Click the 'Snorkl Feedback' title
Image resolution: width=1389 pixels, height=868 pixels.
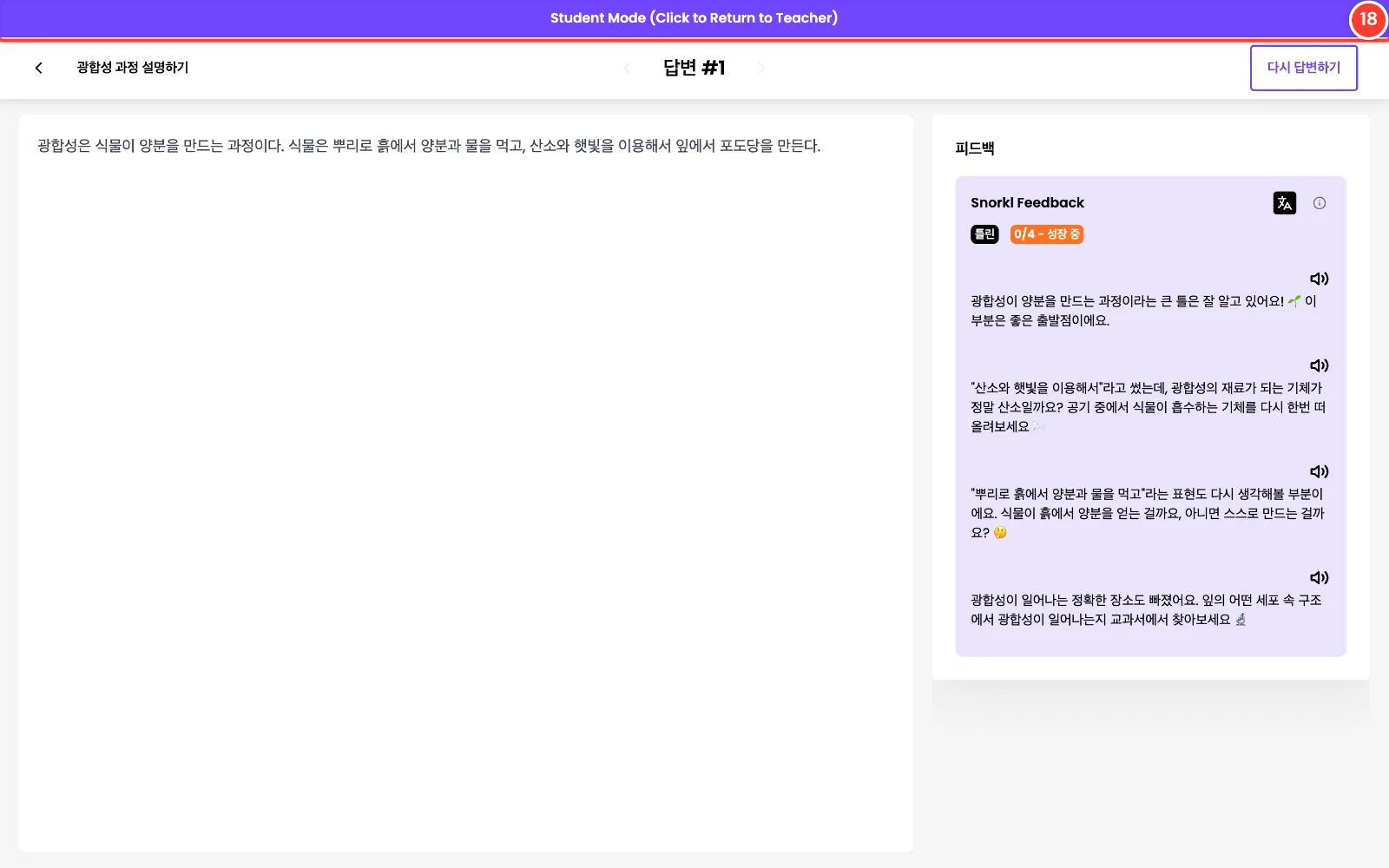click(1027, 203)
